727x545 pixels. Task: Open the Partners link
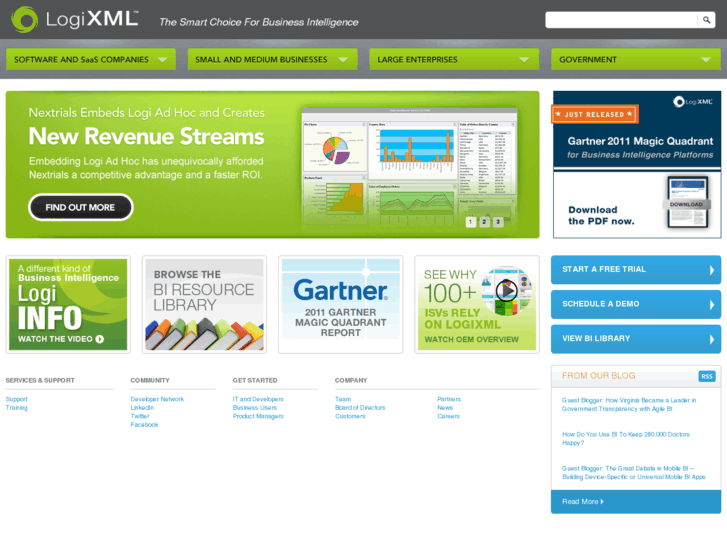[x=449, y=399]
